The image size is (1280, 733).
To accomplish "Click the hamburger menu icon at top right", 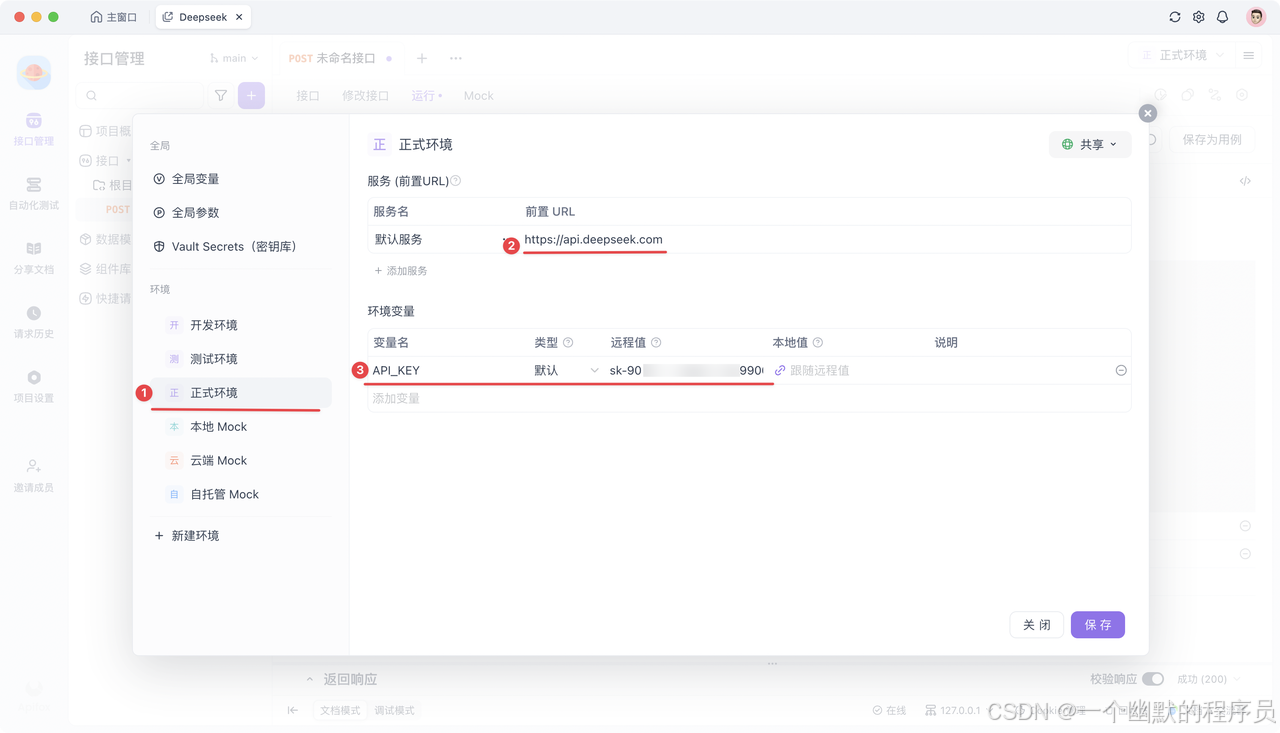I will coord(1249,55).
